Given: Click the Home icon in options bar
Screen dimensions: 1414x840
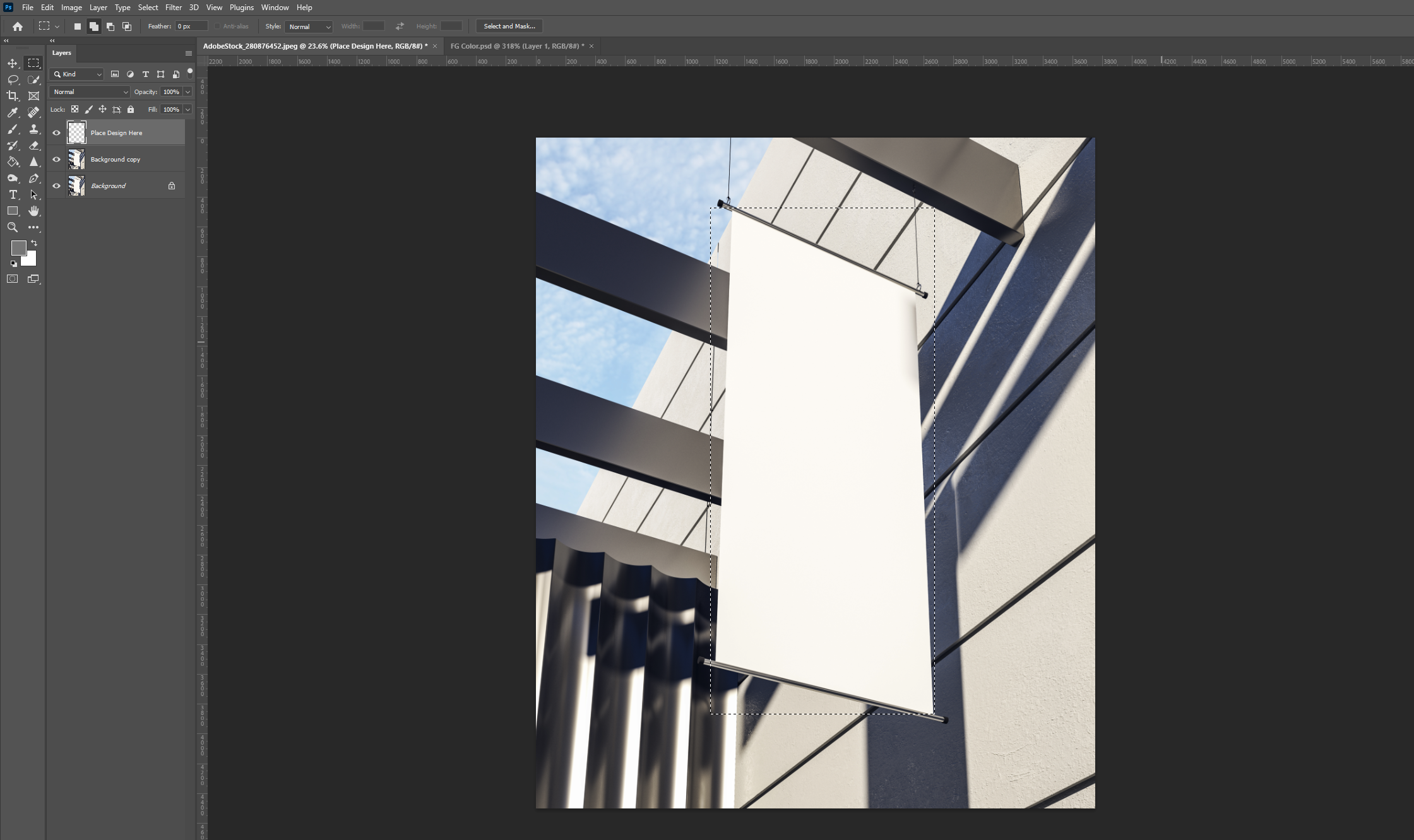Looking at the screenshot, I should pyautogui.click(x=18, y=27).
